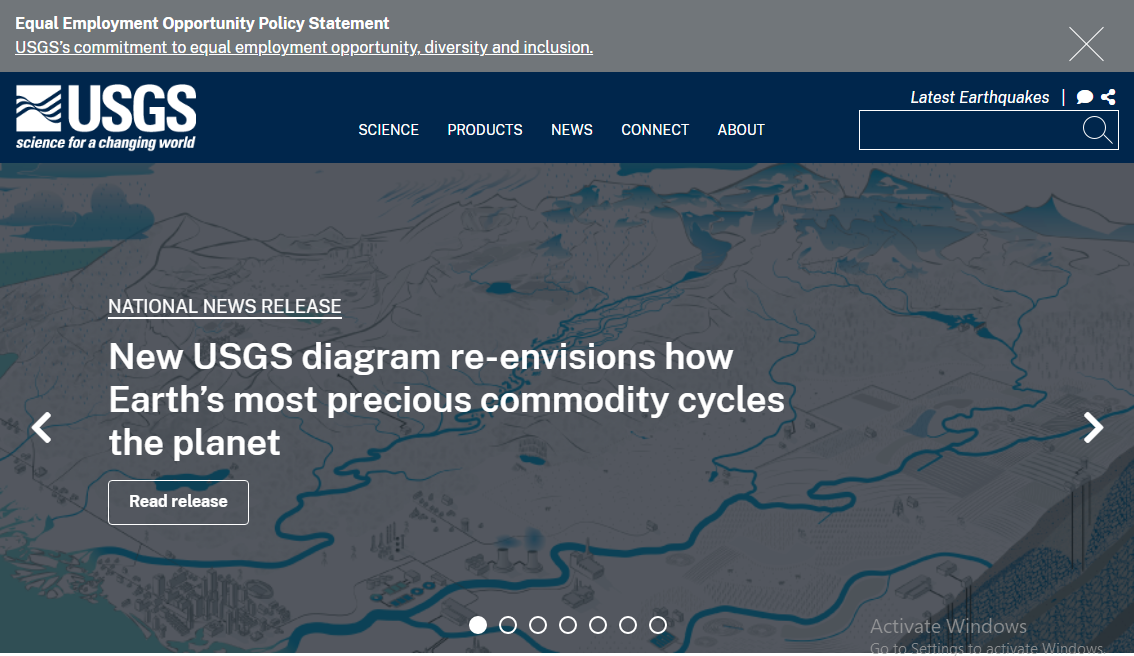Select the fourth carousel dot

tap(568, 625)
